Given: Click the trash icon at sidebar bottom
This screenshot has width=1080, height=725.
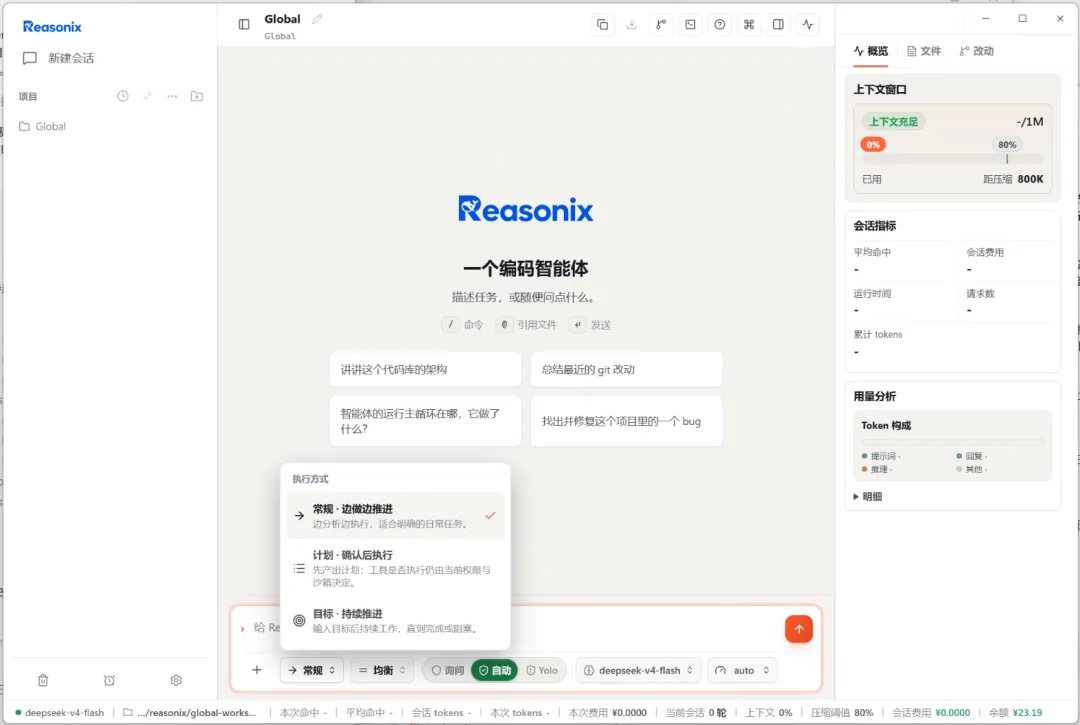Looking at the screenshot, I should (x=43, y=680).
